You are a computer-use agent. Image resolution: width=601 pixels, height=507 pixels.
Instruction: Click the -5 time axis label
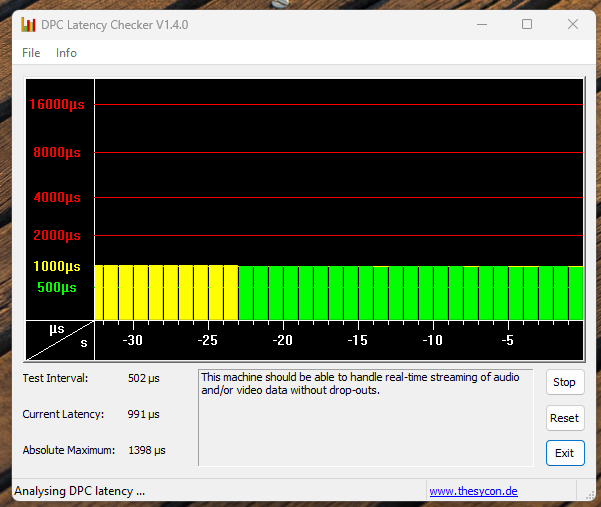(507, 340)
